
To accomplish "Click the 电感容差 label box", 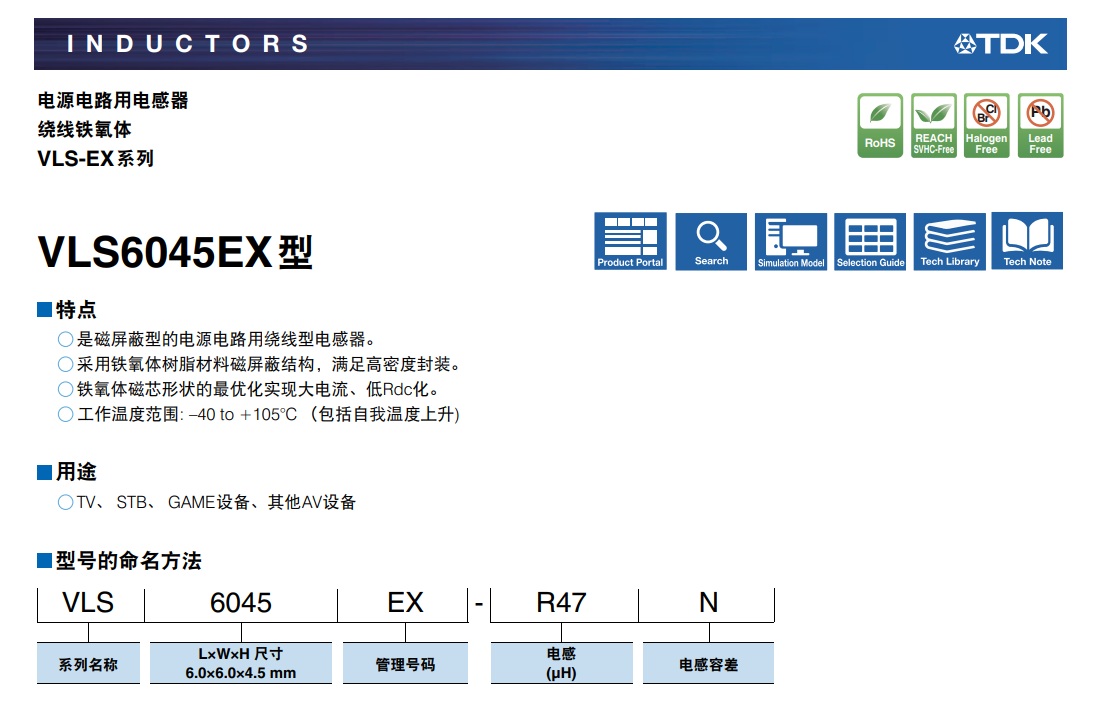I will 708,664.
